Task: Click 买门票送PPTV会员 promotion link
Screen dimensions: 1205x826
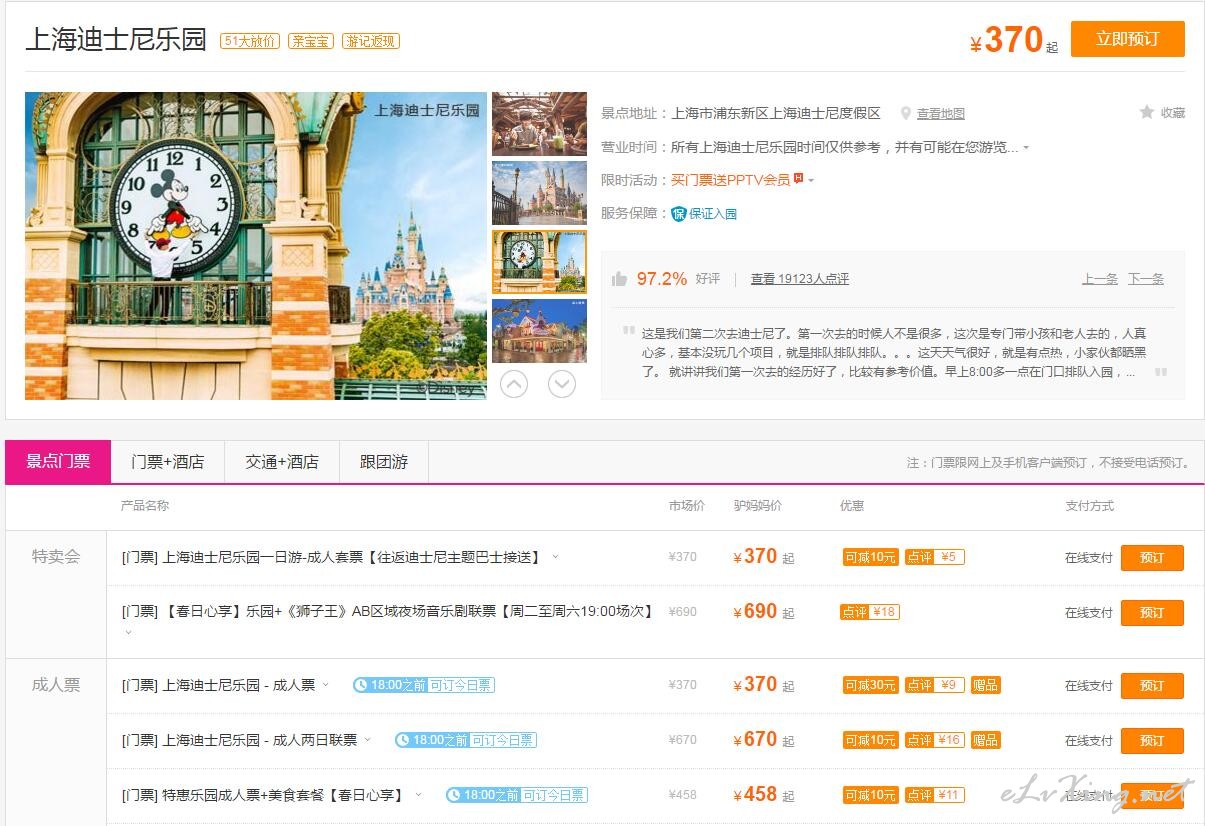Action: [730, 180]
